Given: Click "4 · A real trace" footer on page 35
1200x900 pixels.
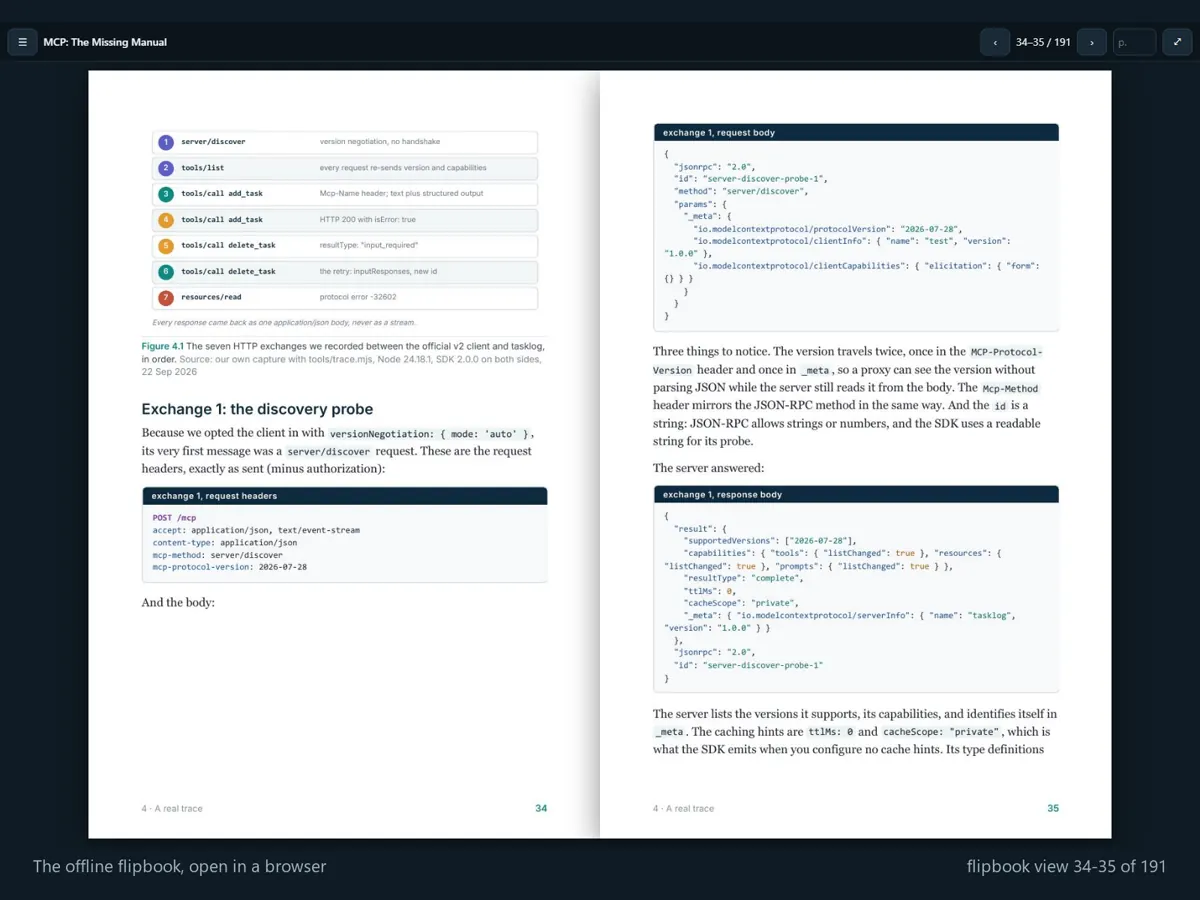Looking at the screenshot, I should [684, 808].
